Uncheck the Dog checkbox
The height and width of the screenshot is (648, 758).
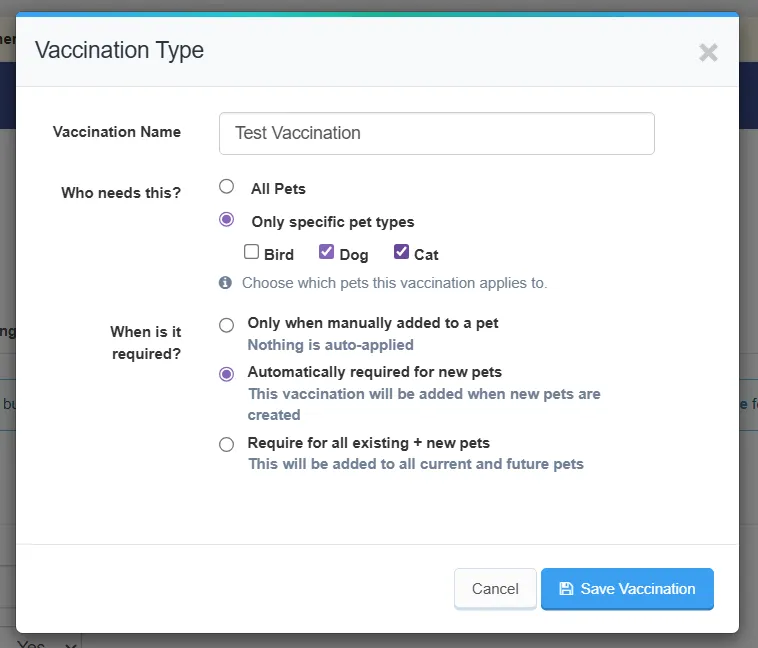tap(326, 251)
